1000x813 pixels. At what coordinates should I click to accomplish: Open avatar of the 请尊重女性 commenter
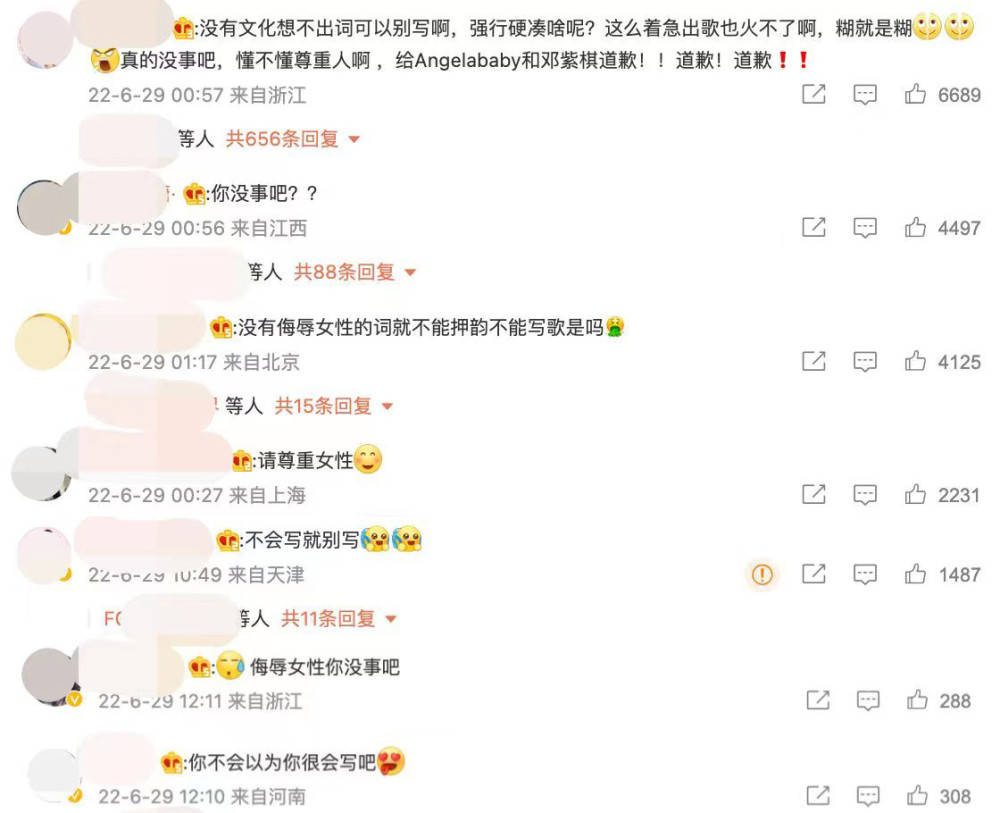coord(41,473)
